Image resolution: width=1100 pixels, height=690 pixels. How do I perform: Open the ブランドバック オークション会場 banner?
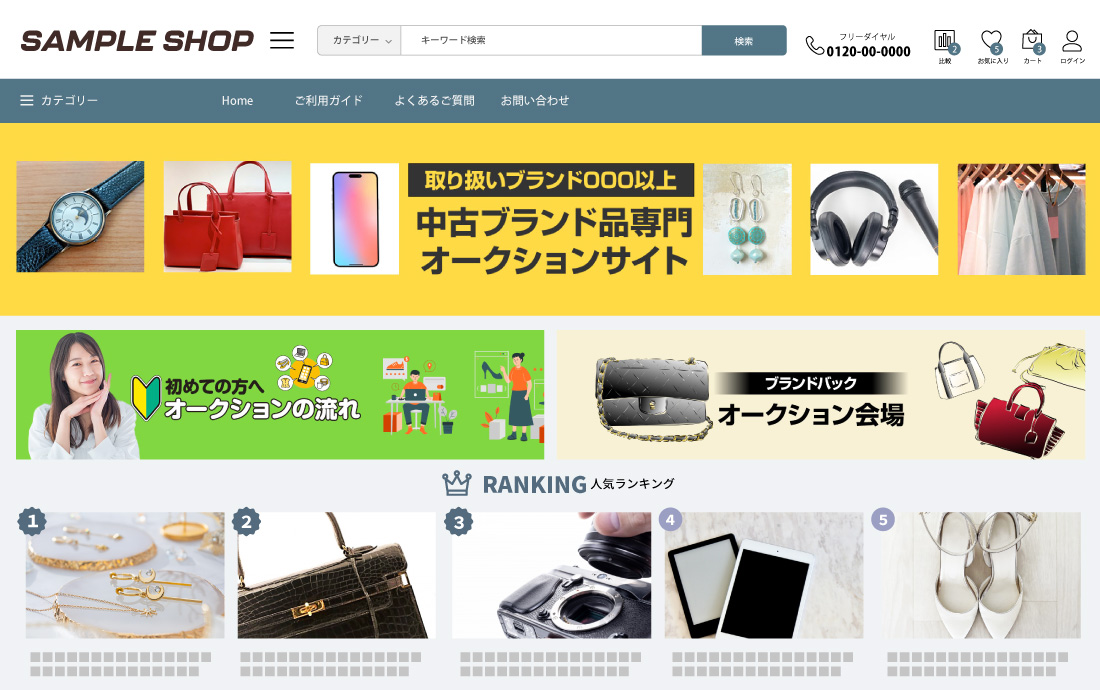tap(821, 395)
